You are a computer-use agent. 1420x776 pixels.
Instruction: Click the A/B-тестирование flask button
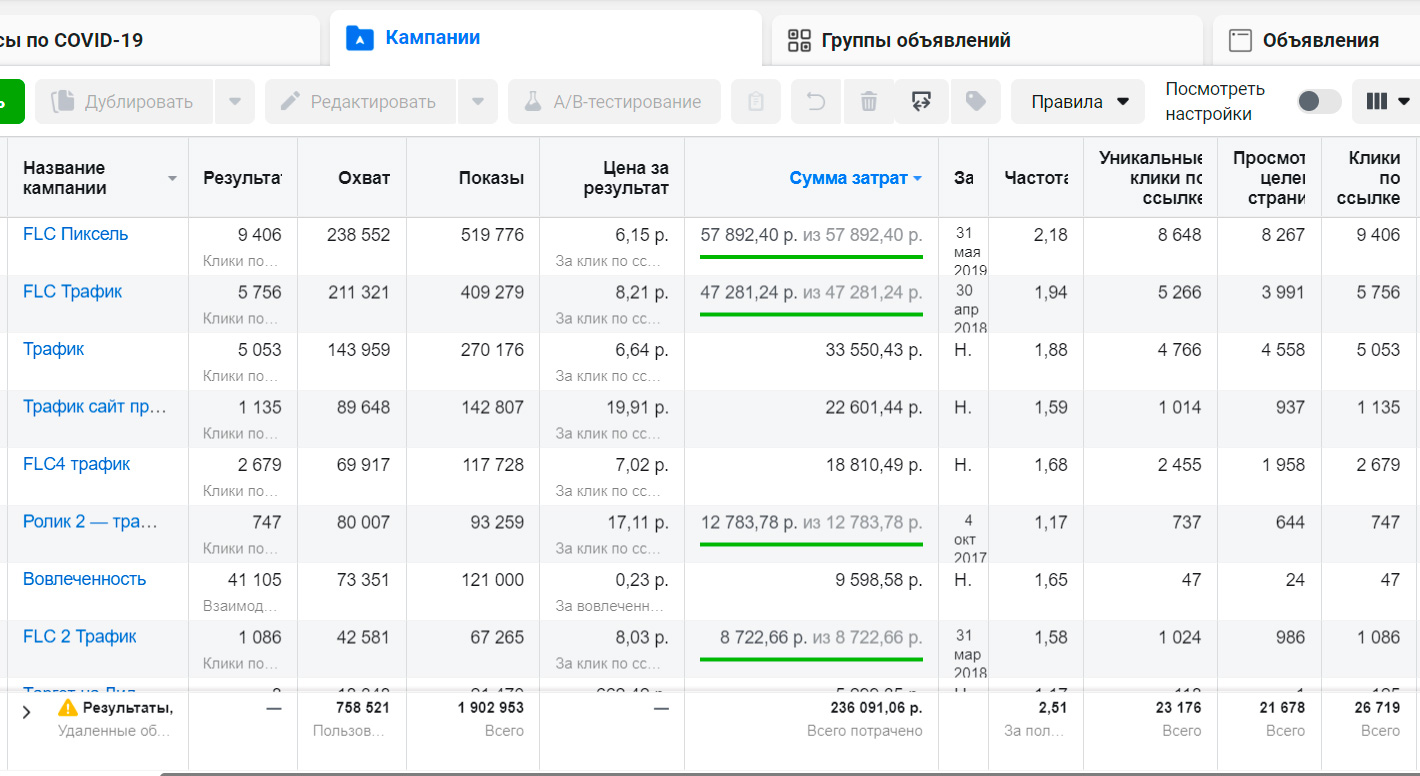(x=614, y=102)
